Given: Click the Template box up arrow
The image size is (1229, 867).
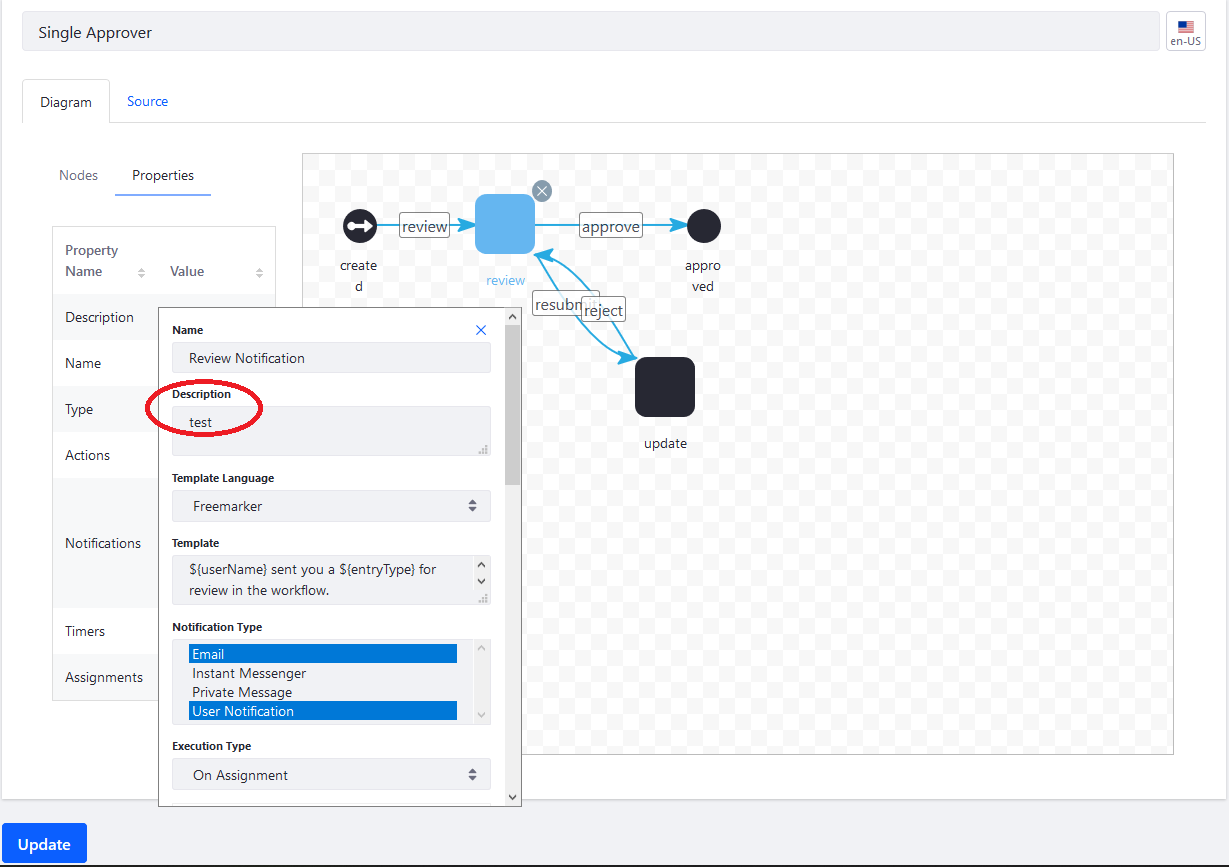Looking at the screenshot, I should pyautogui.click(x=482, y=565).
